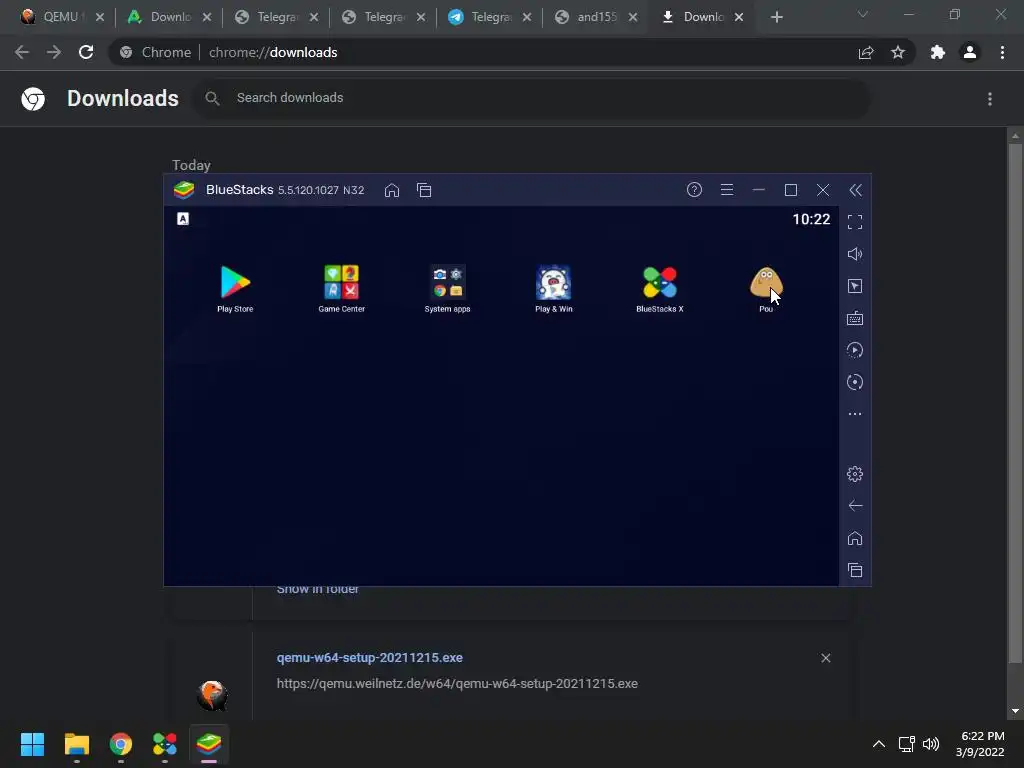The width and height of the screenshot is (1024, 768).
Task: Show hidden system tray icons
Action: (879, 744)
